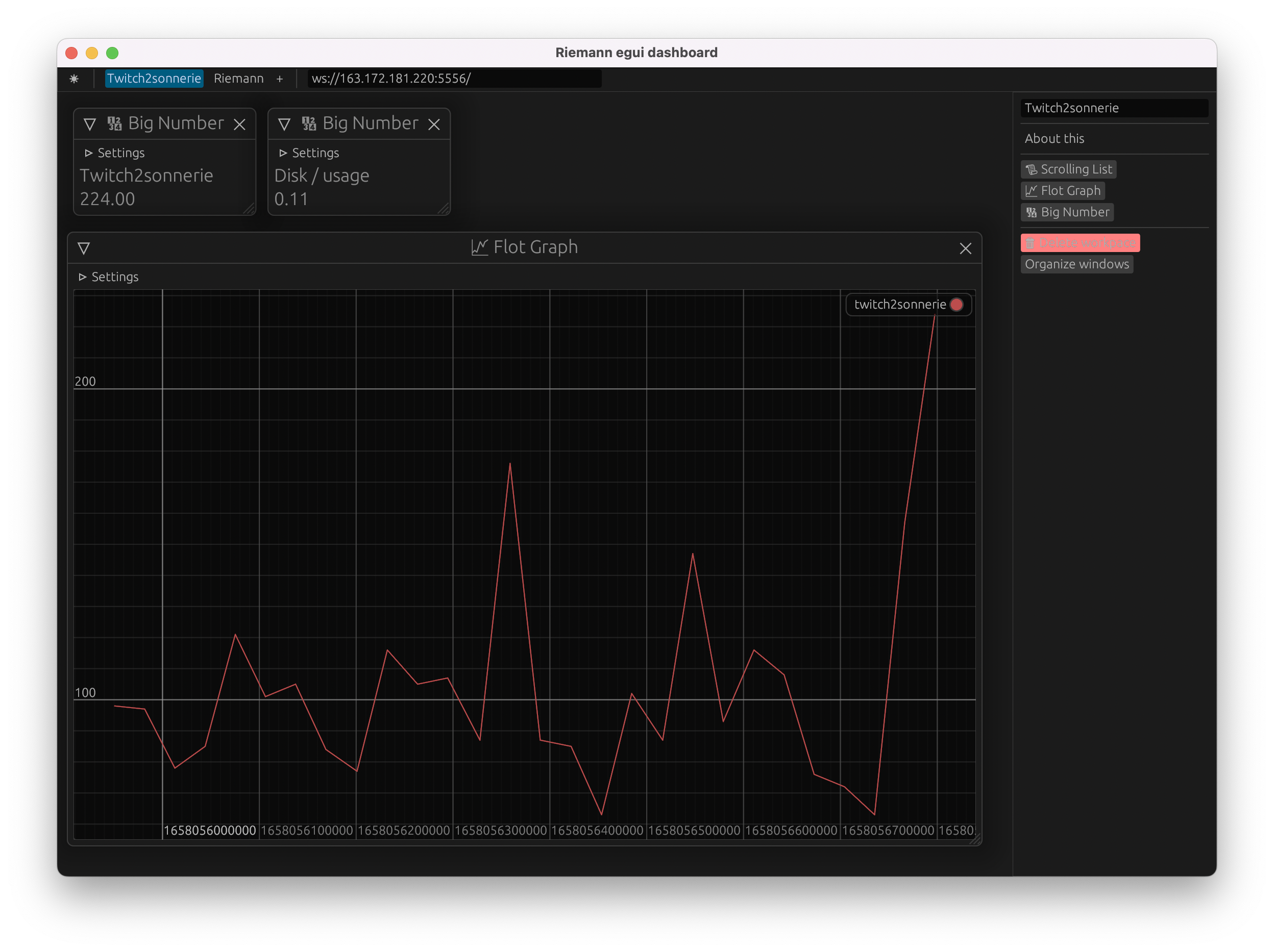Image resolution: width=1274 pixels, height=952 pixels.
Task: Collapse the Twitch2sonnerie Big Number window triangle
Action: [89, 124]
